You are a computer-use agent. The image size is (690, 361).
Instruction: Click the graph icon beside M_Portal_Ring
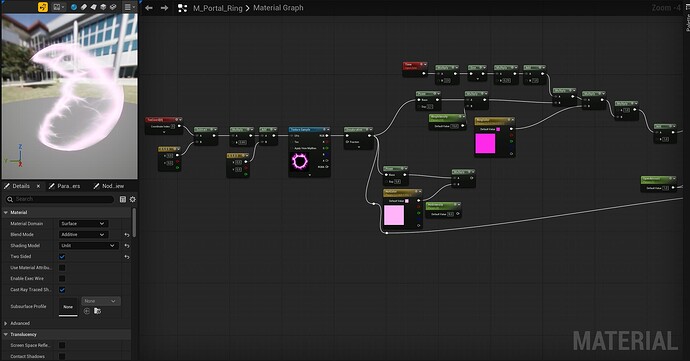pos(182,8)
